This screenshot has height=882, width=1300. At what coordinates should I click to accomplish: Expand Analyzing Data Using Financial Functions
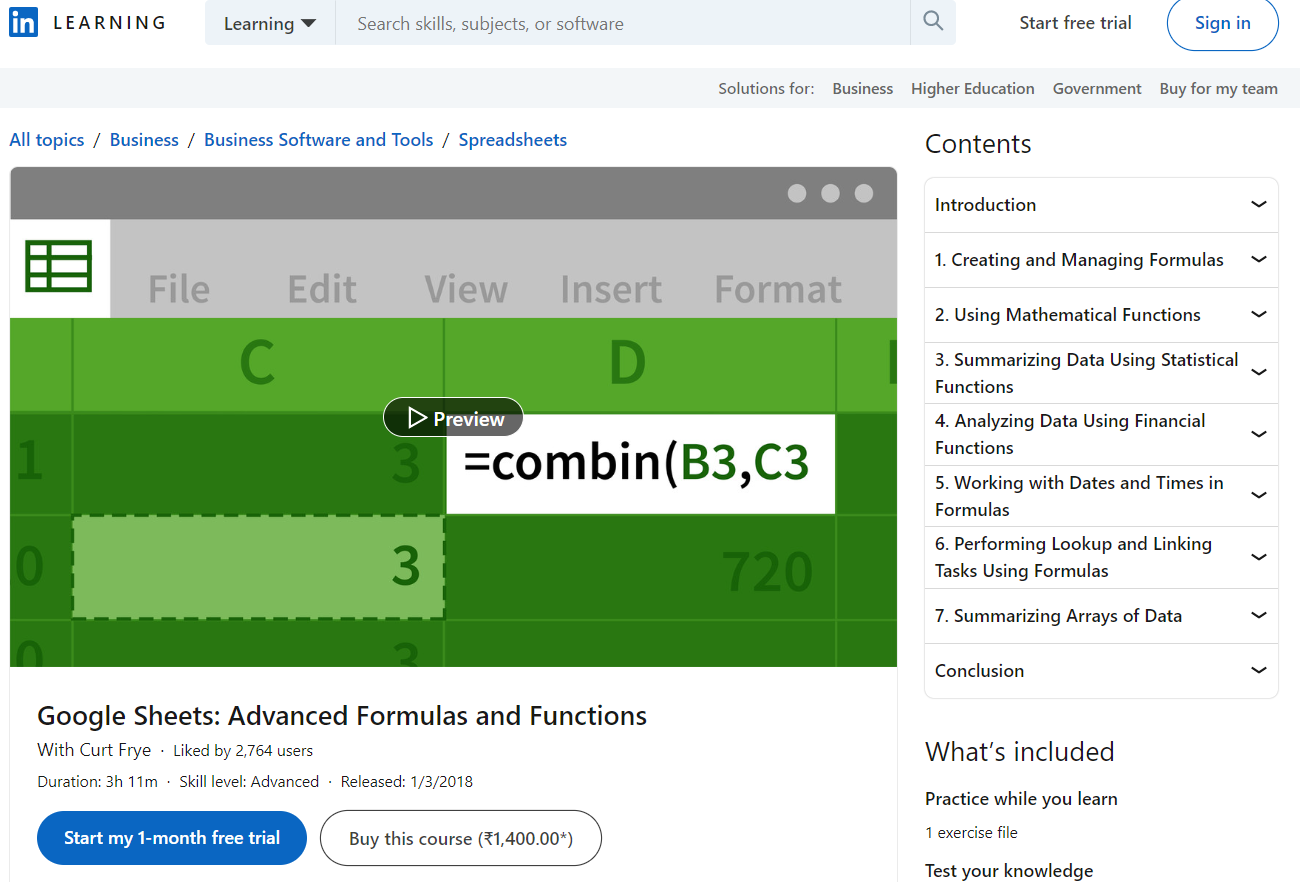[1101, 435]
